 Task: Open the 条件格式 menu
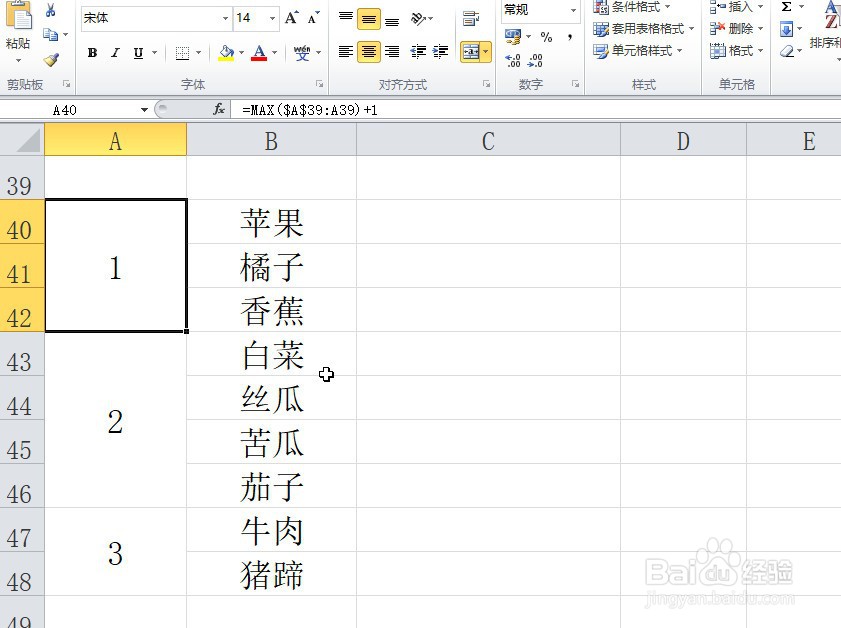[634, 7]
